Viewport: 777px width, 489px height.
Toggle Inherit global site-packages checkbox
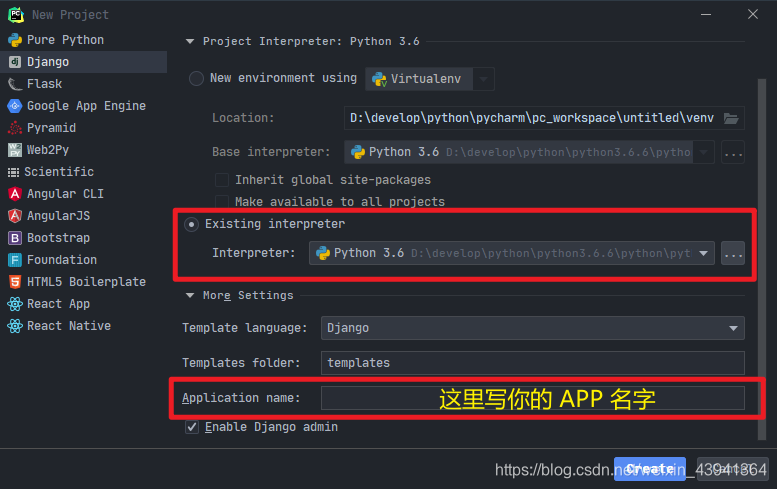(222, 180)
